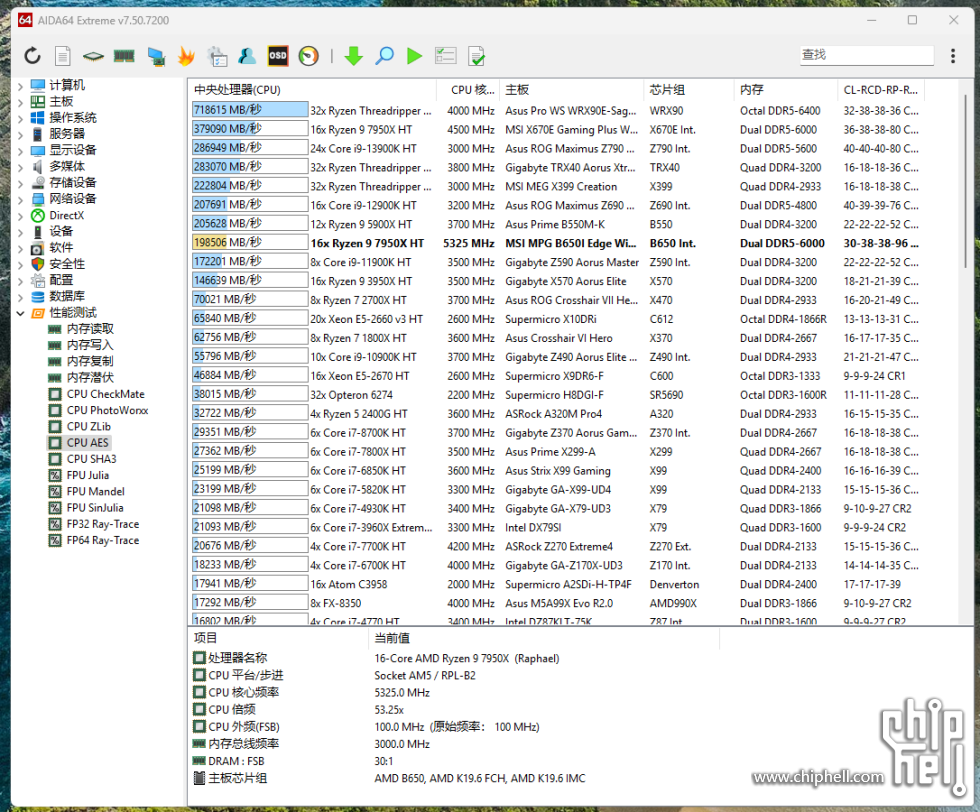This screenshot has height=812, width=980.
Task: Open the FPU SinJulia benchmark
Action: coord(95,508)
